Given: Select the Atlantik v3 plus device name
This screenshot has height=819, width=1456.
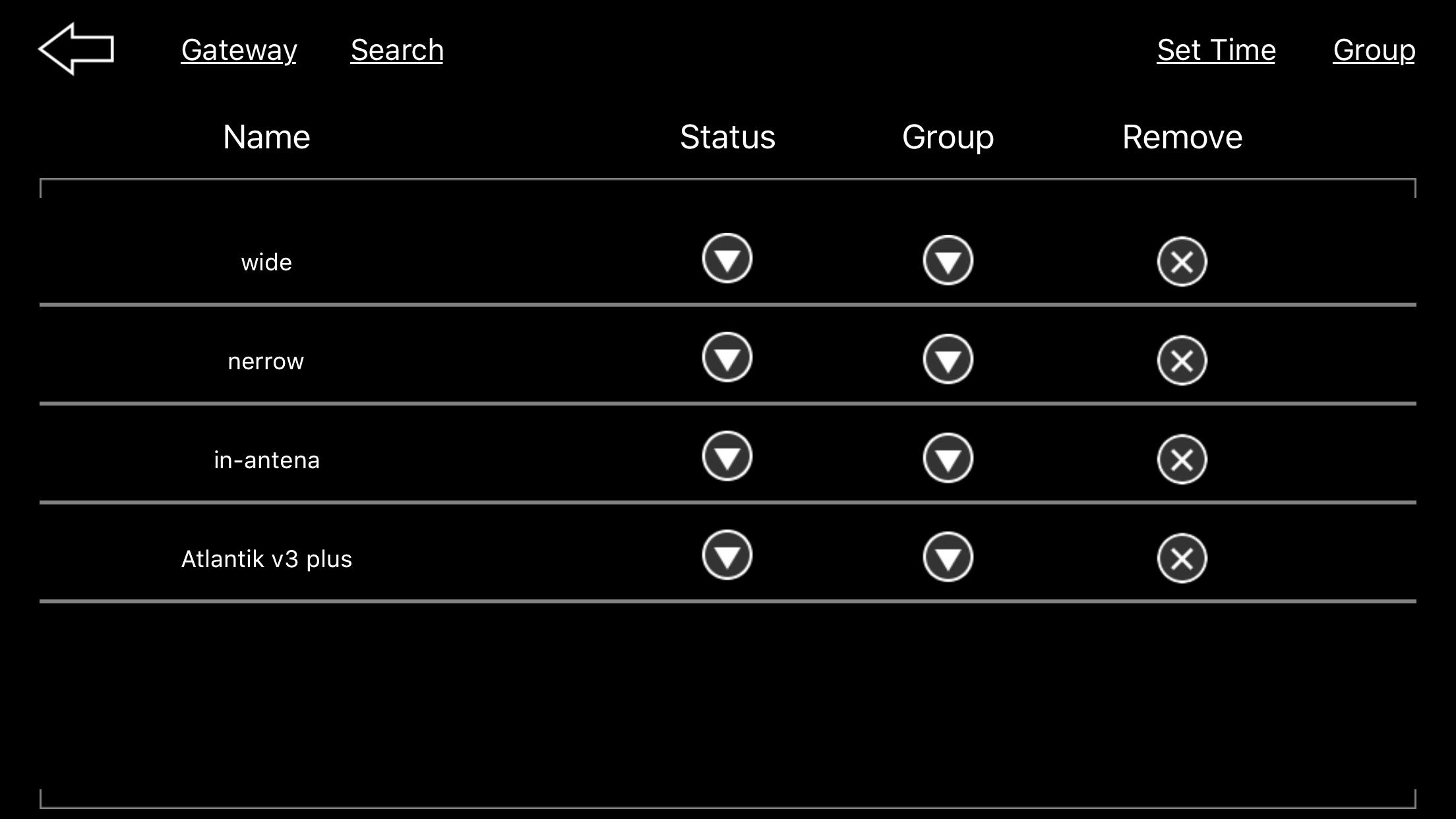Looking at the screenshot, I should click(266, 559).
